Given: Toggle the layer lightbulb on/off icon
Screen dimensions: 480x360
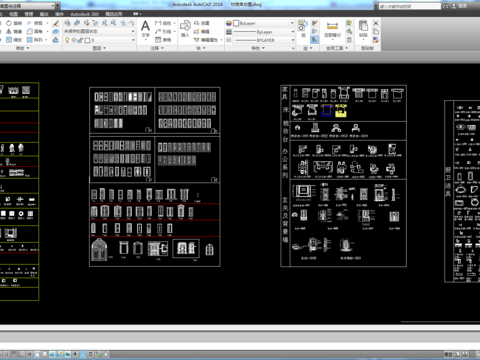Looking at the screenshot, I should pos(67,40).
